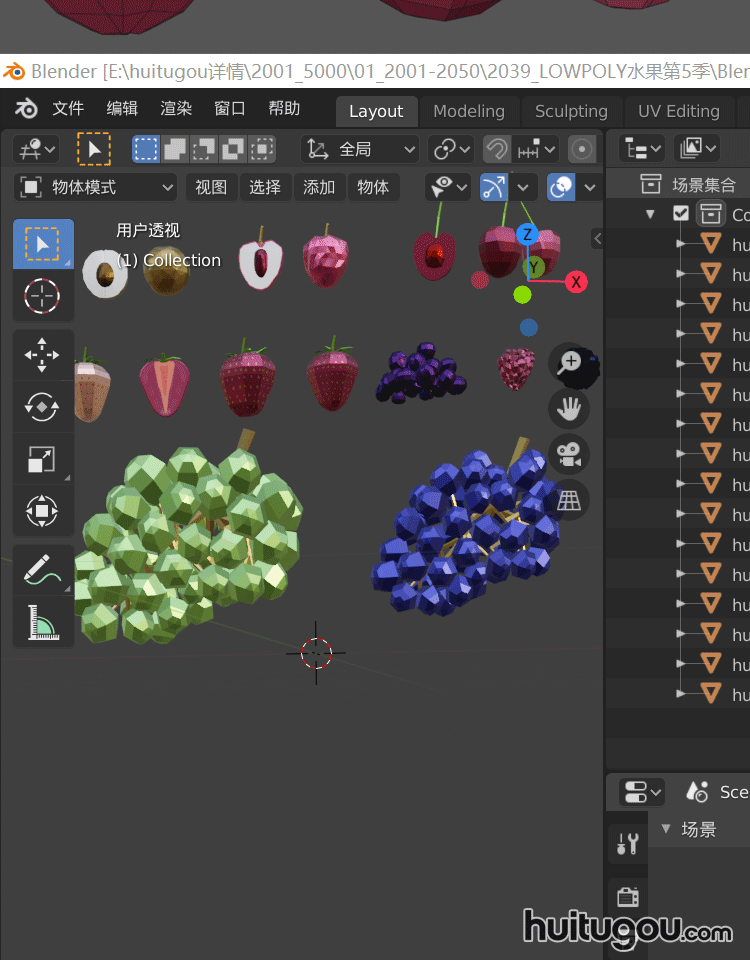
Task: Click the red X axis gizmo handle
Action: coord(577,282)
